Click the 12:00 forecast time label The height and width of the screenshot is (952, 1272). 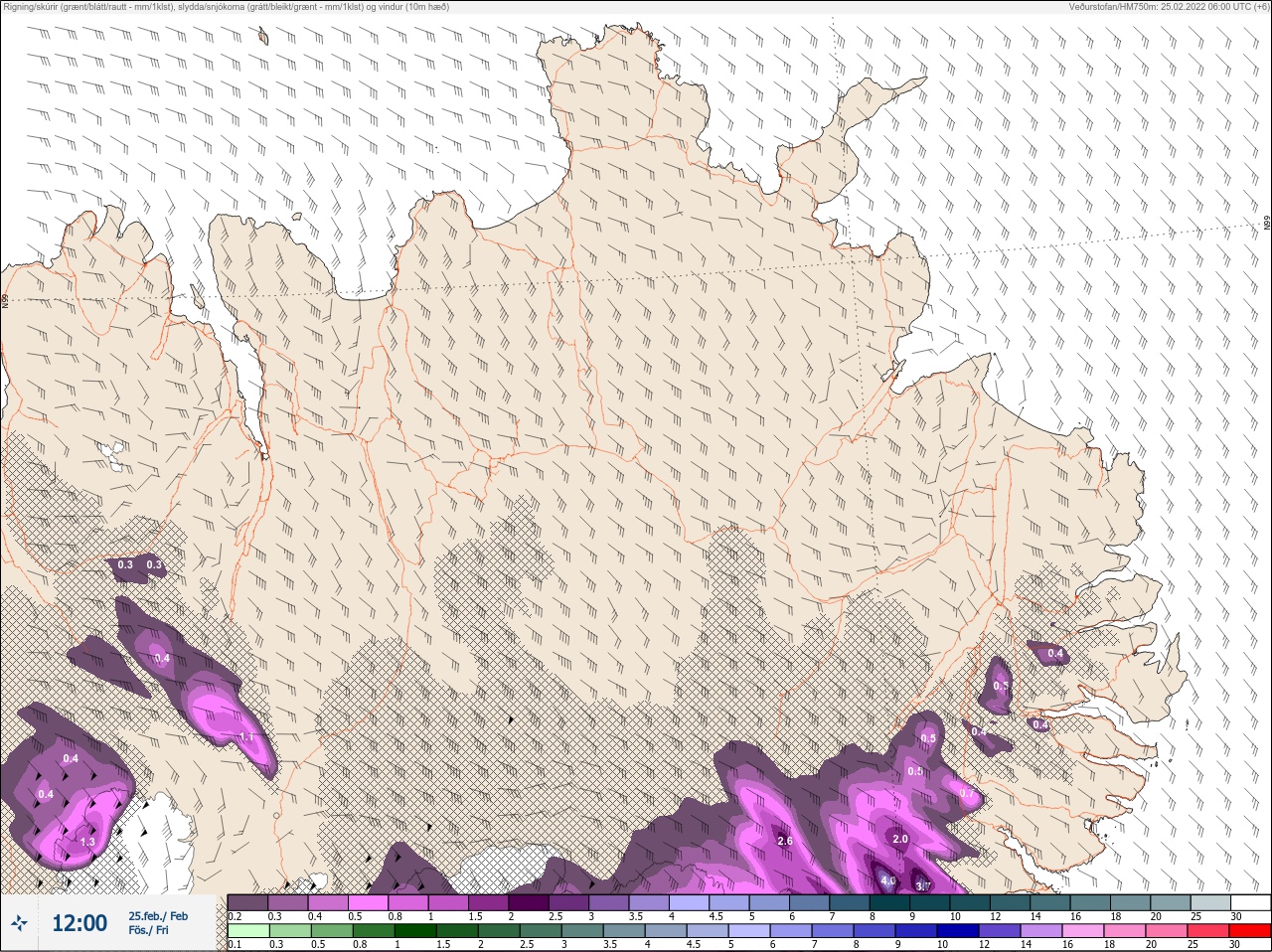[79, 923]
